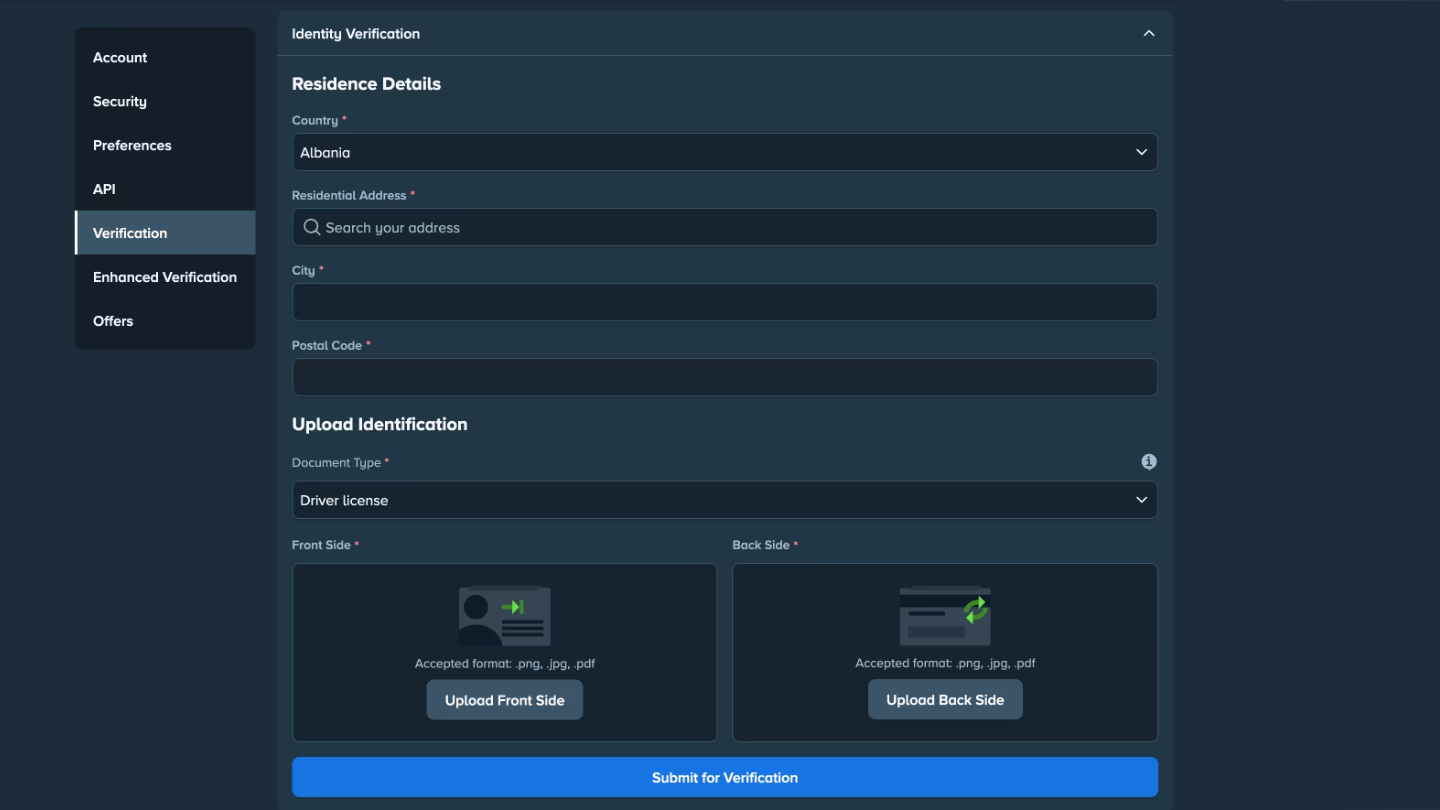Click the Back Side field label

tap(761, 545)
